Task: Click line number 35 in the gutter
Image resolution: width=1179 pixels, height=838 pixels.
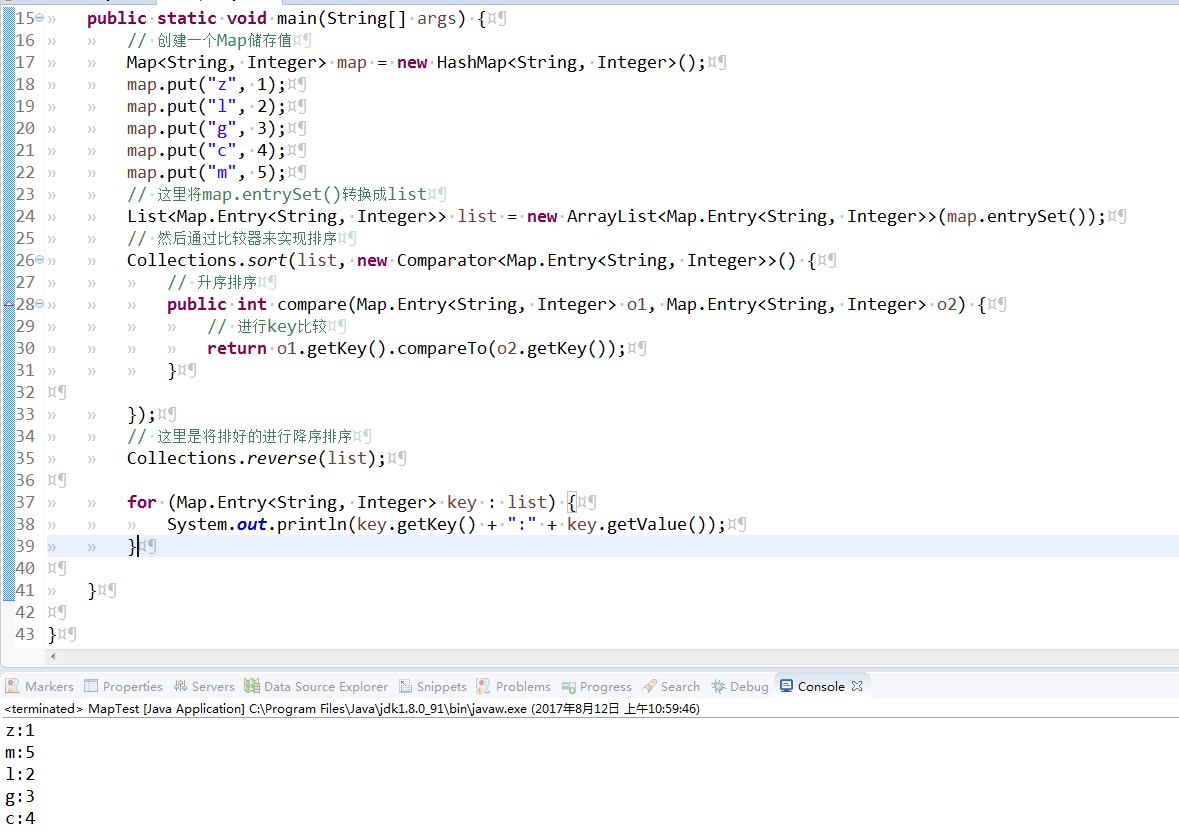Action: [25, 458]
